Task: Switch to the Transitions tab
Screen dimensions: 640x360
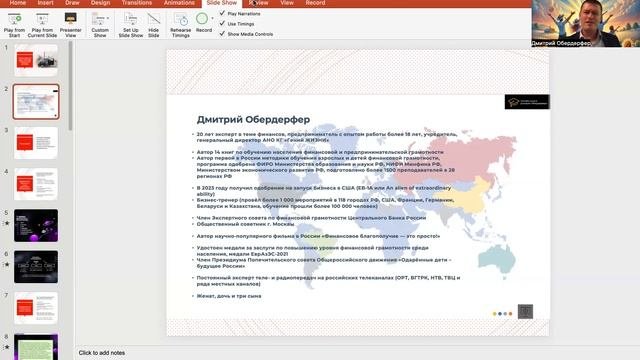Action: pos(137,3)
